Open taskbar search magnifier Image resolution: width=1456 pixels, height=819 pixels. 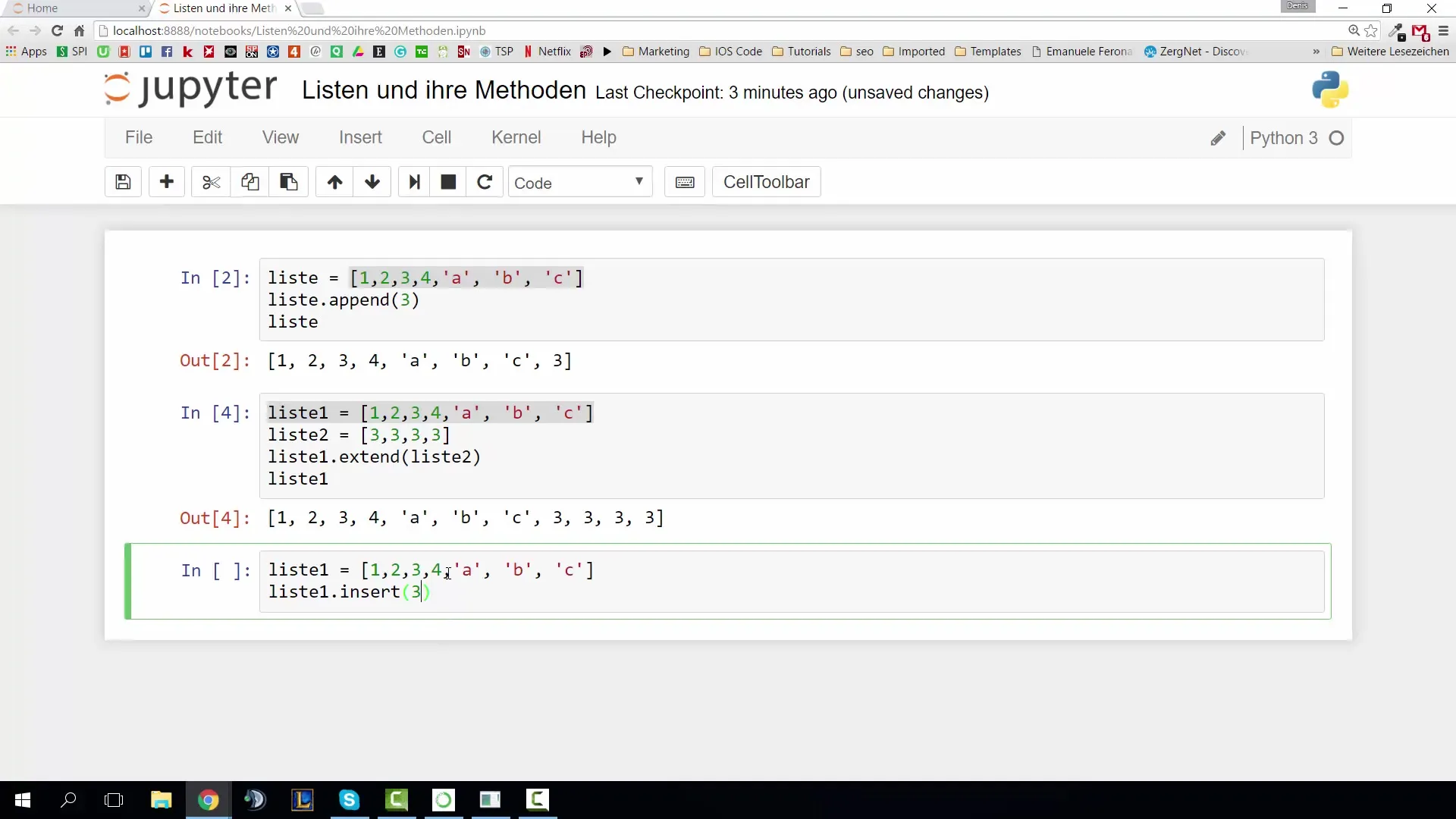coord(68,800)
